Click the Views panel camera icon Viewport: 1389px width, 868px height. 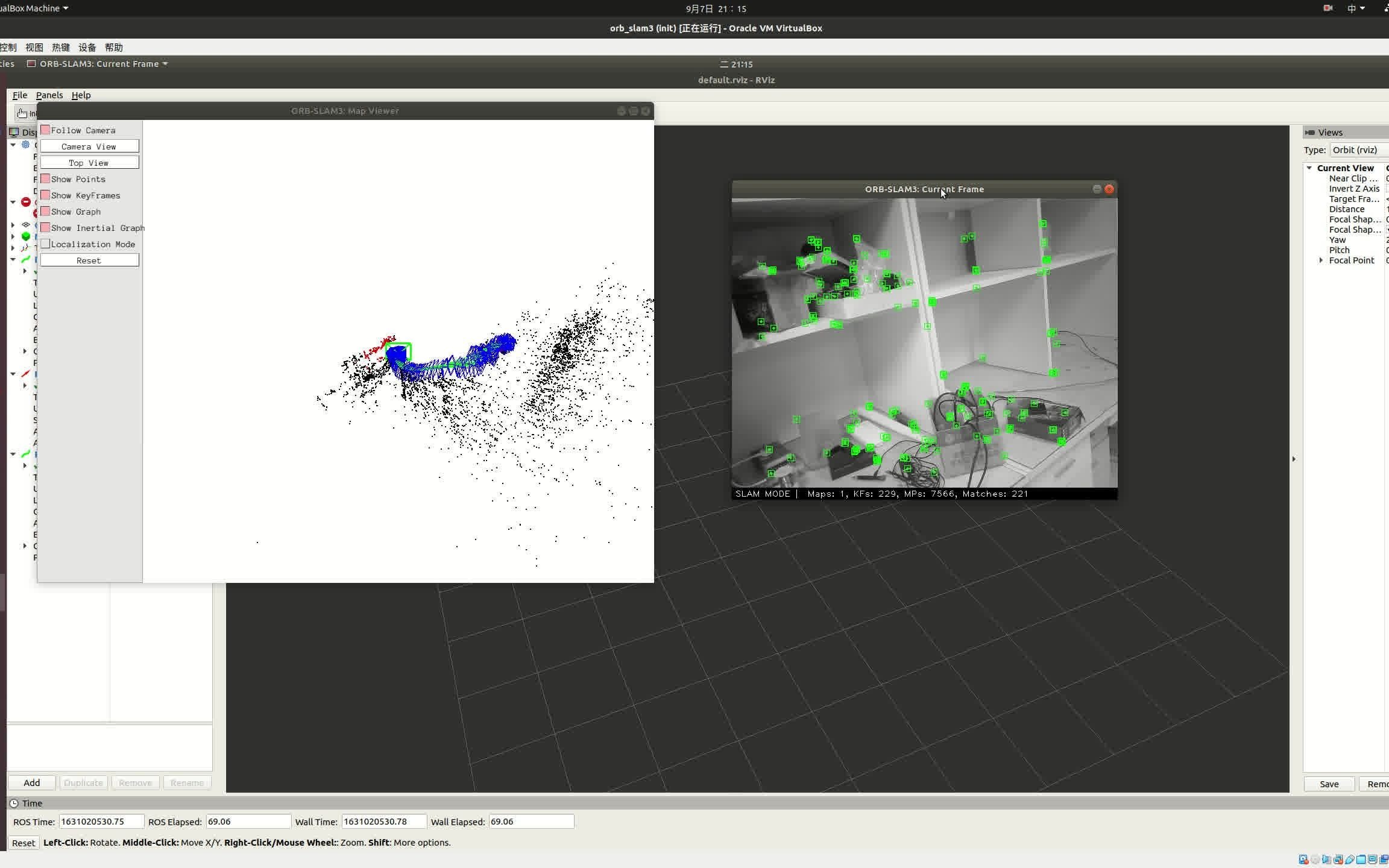[x=1309, y=133]
